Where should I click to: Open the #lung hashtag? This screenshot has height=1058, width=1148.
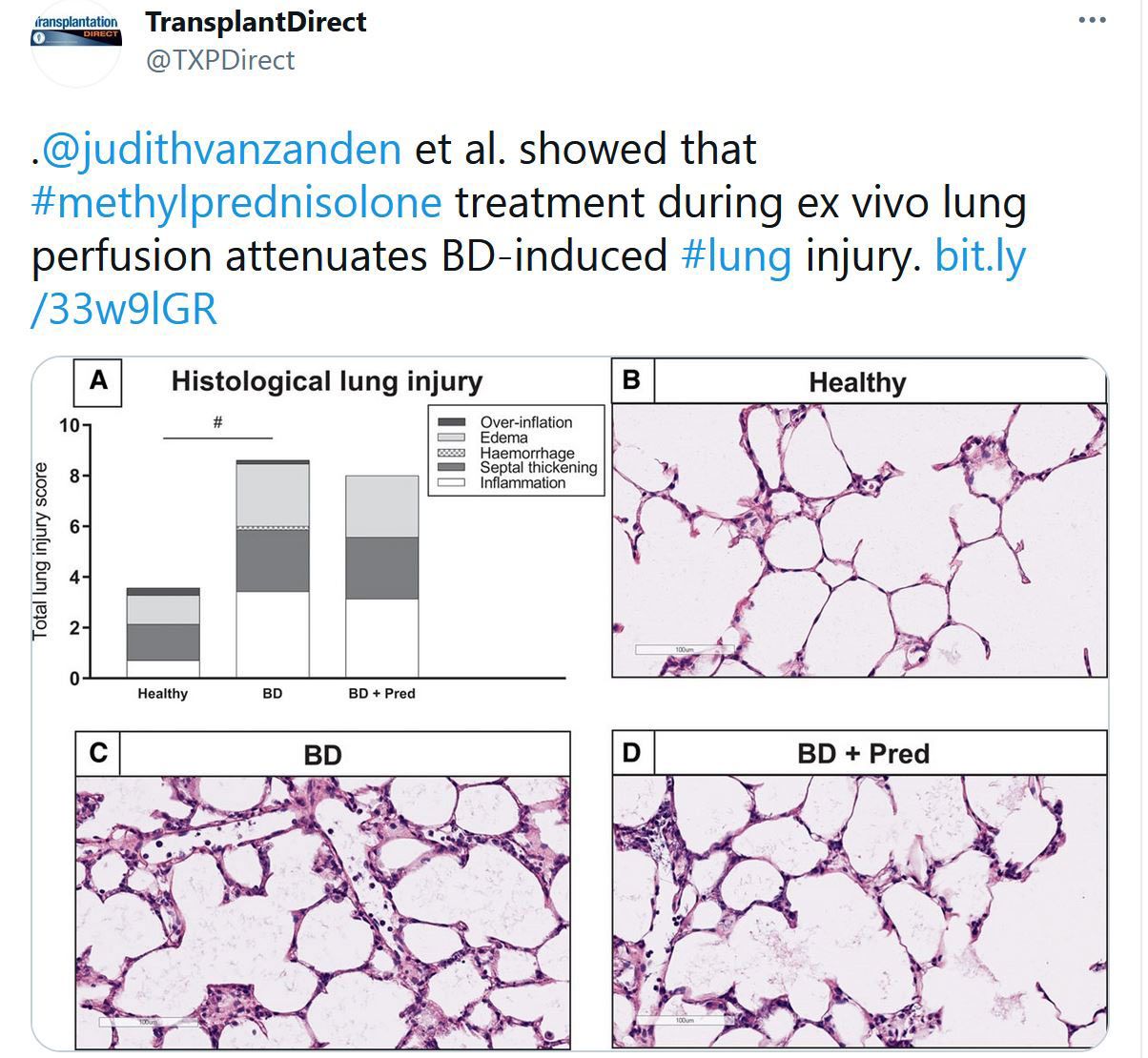(x=737, y=256)
